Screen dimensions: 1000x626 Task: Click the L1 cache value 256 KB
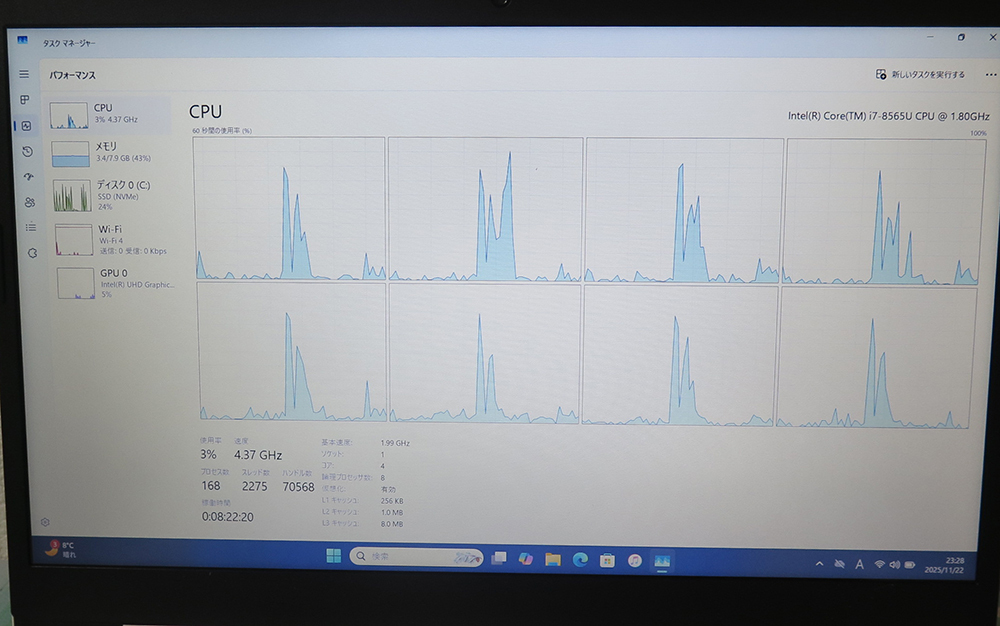(392, 501)
